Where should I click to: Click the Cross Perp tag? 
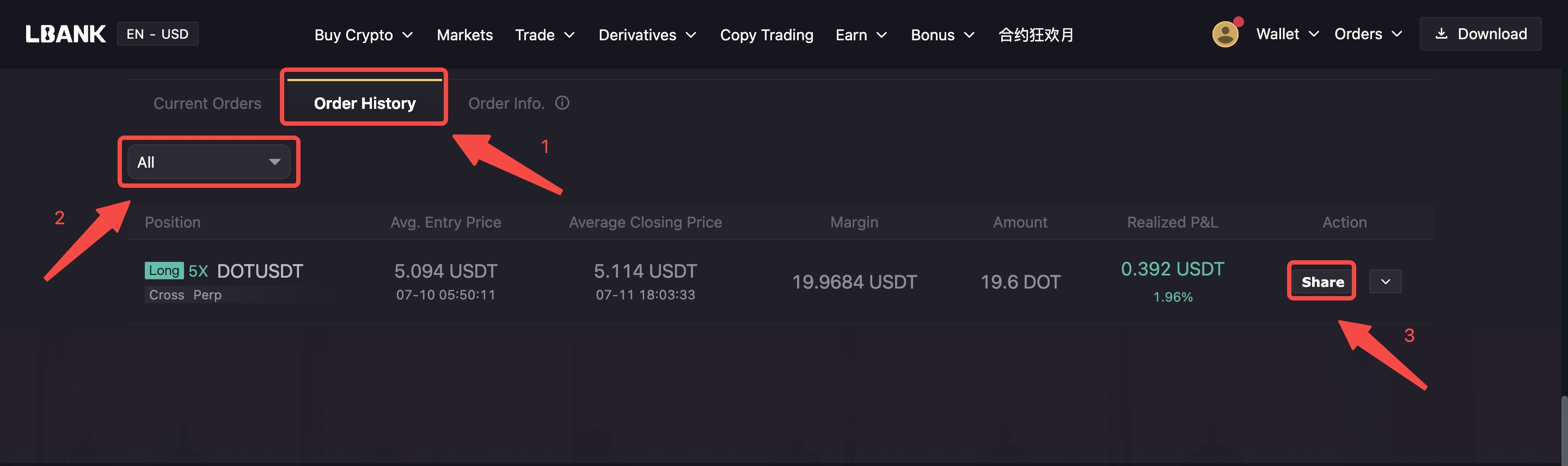tap(185, 295)
